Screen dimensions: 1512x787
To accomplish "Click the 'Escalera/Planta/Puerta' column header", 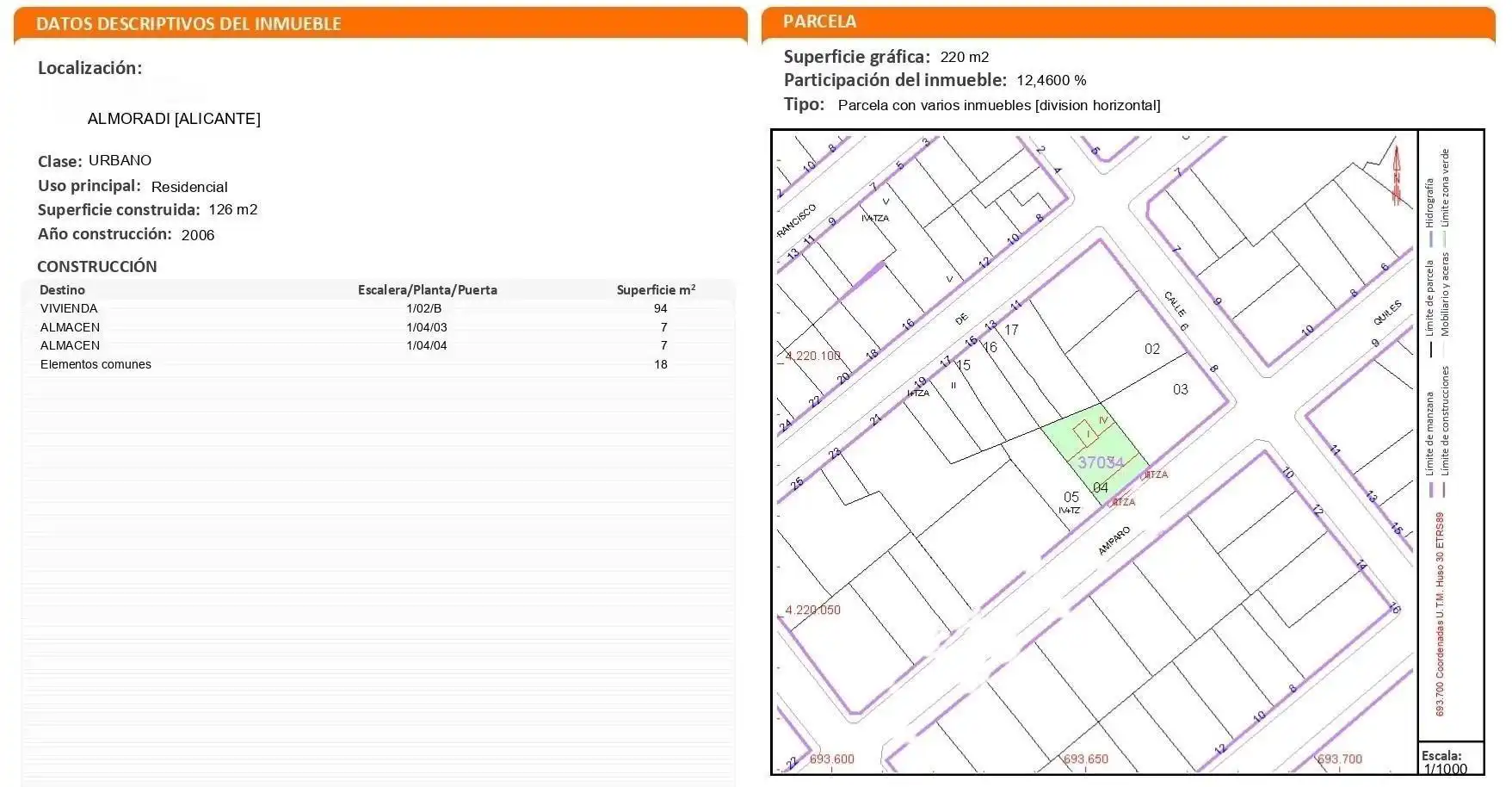I will [428, 290].
